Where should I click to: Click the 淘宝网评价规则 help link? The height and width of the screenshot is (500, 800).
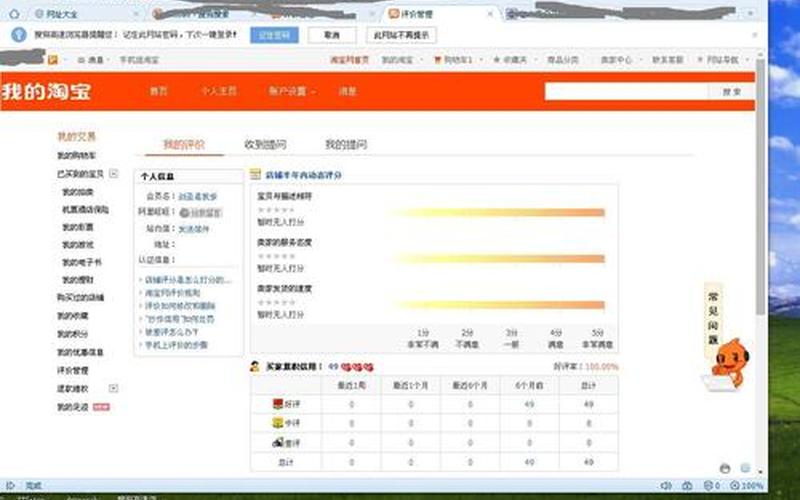(x=172, y=293)
